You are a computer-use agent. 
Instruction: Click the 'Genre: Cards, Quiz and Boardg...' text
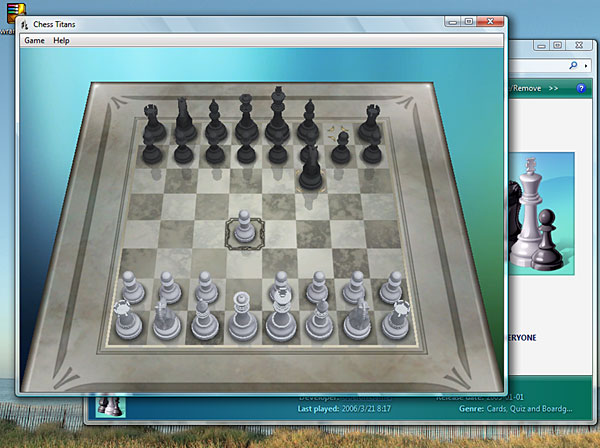(x=515, y=409)
